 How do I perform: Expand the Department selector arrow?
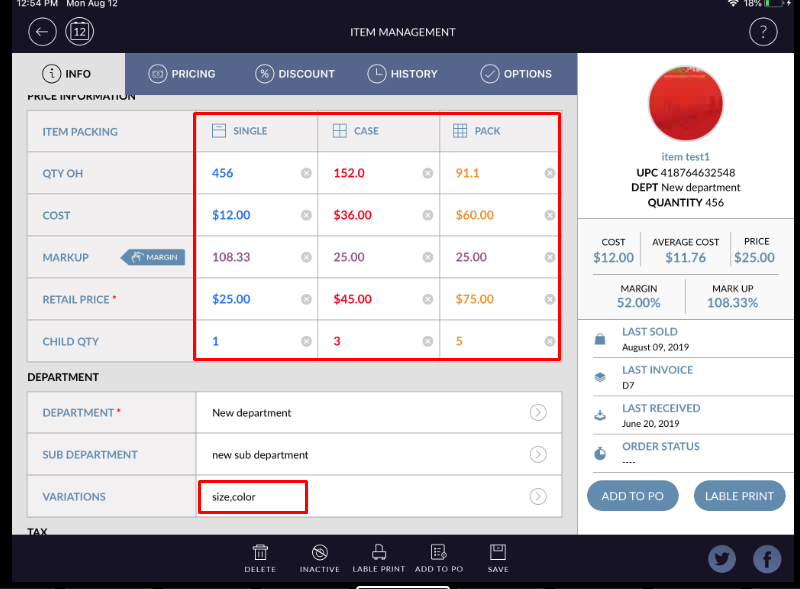[x=538, y=412]
